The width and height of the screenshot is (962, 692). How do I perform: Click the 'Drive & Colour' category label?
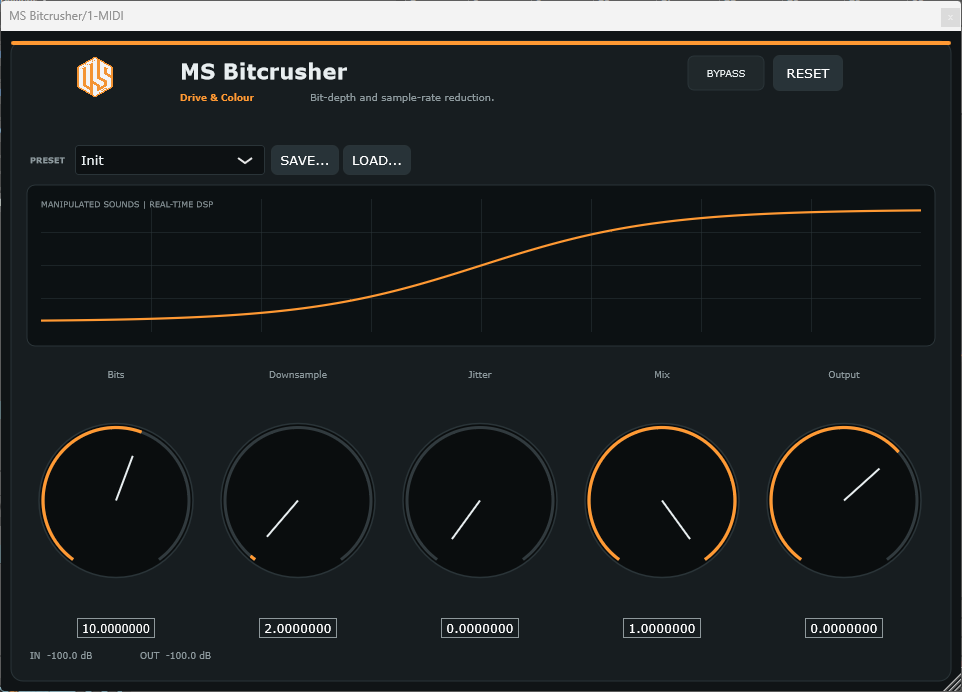[x=217, y=98]
